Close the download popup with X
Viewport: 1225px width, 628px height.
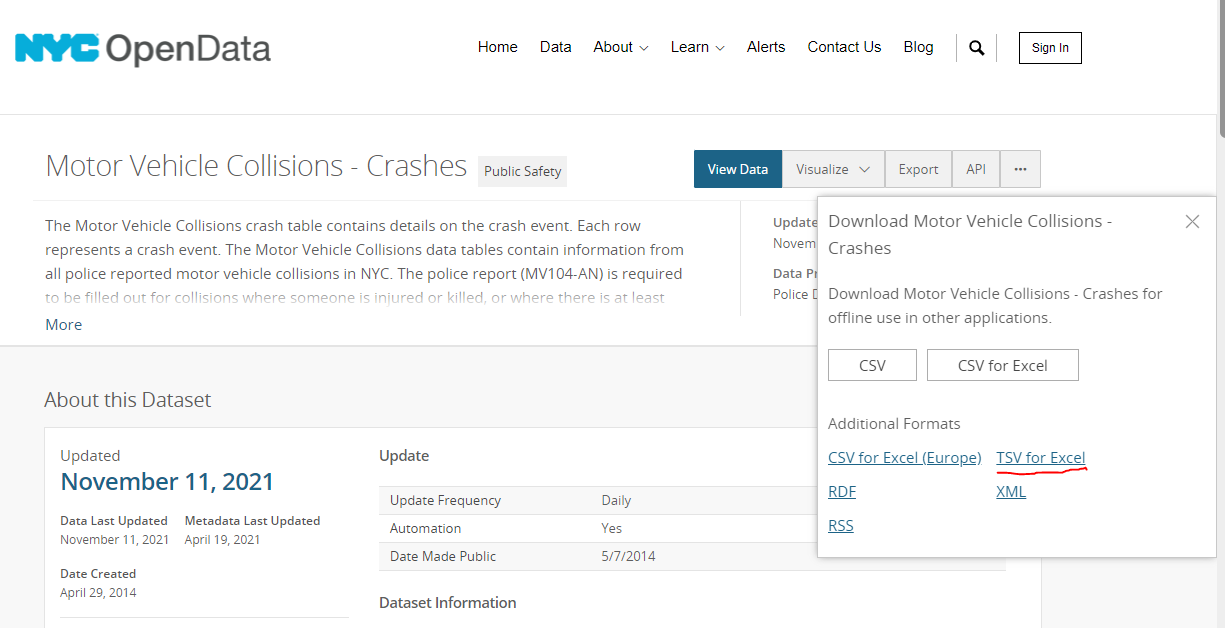pyautogui.click(x=1192, y=222)
